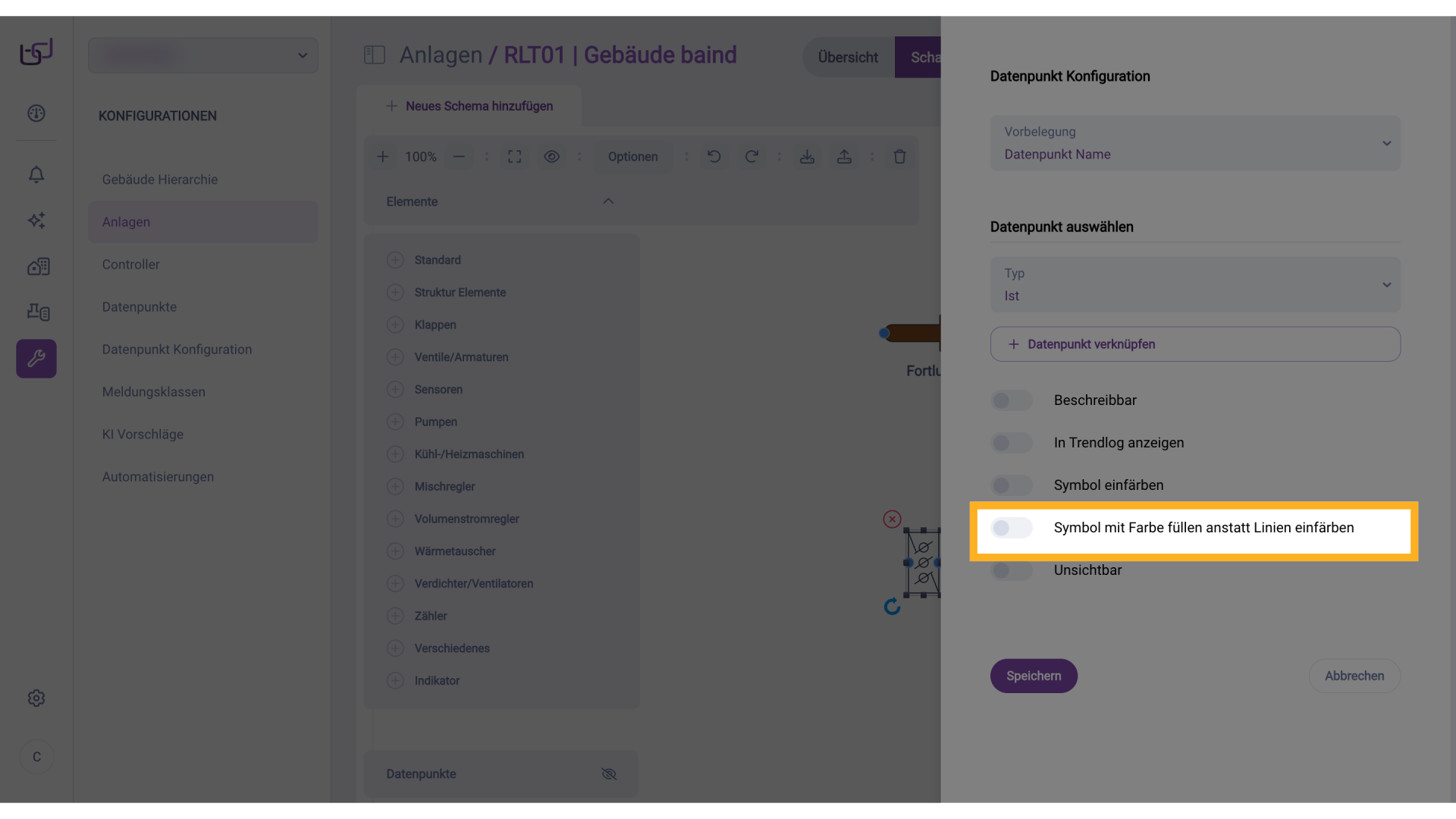
Task: Turn on In Trendlog anzeigen toggle
Action: coord(1011,443)
